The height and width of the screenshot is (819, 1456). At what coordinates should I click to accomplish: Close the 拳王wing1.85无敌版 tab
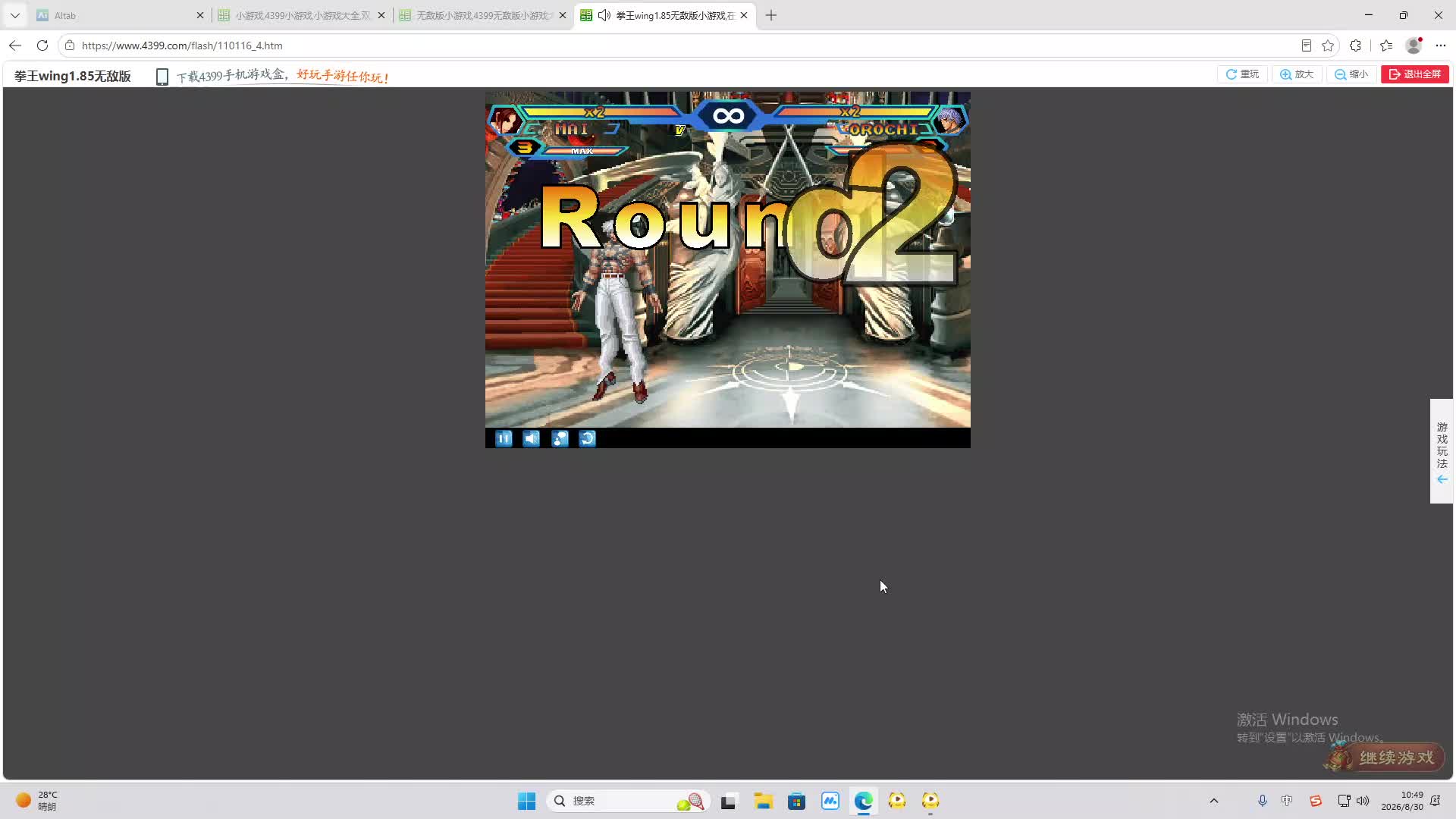tap(744, 15)
